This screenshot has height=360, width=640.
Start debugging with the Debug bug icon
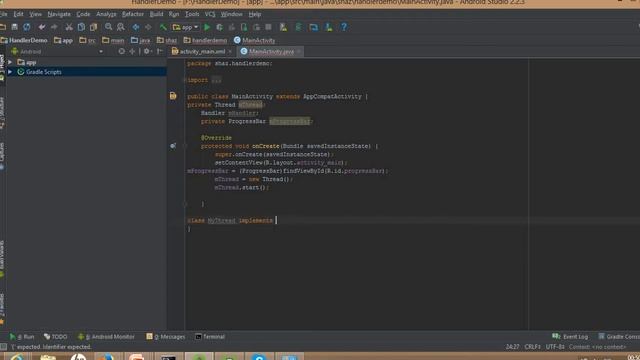[220, 27]
